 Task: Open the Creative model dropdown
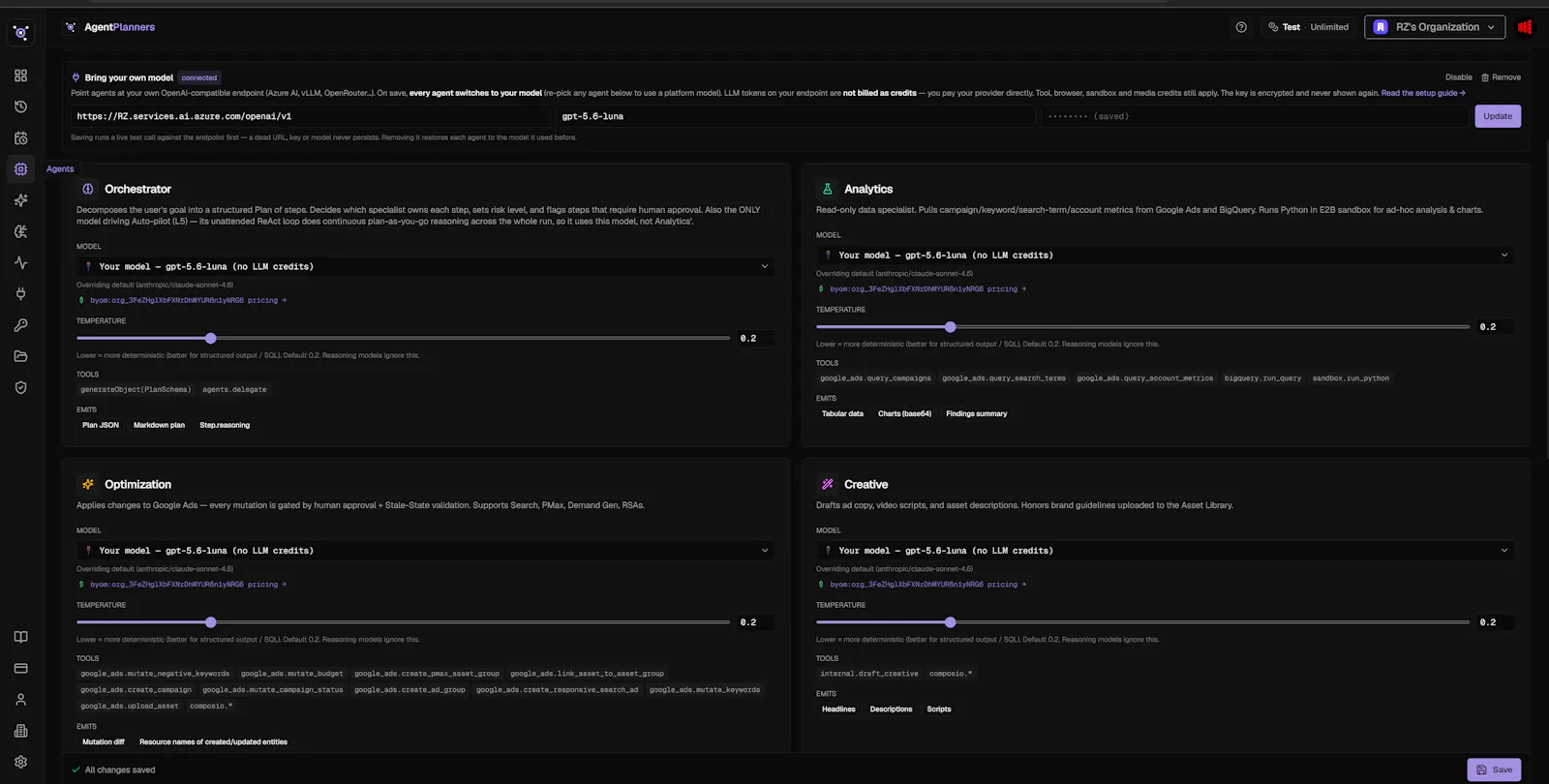pos(1165,551)
